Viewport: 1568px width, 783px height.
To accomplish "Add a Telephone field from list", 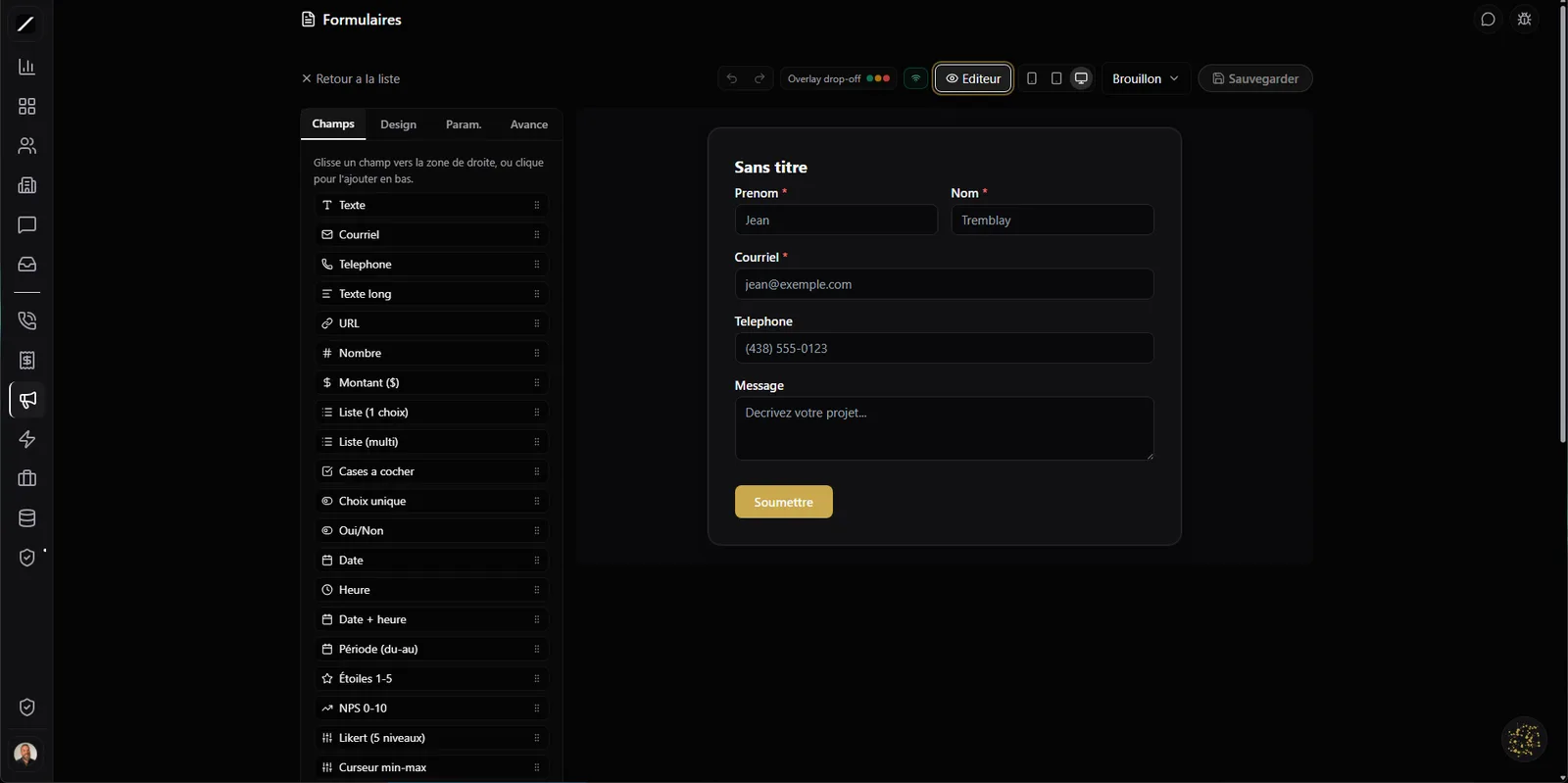I will pos(431,264).
